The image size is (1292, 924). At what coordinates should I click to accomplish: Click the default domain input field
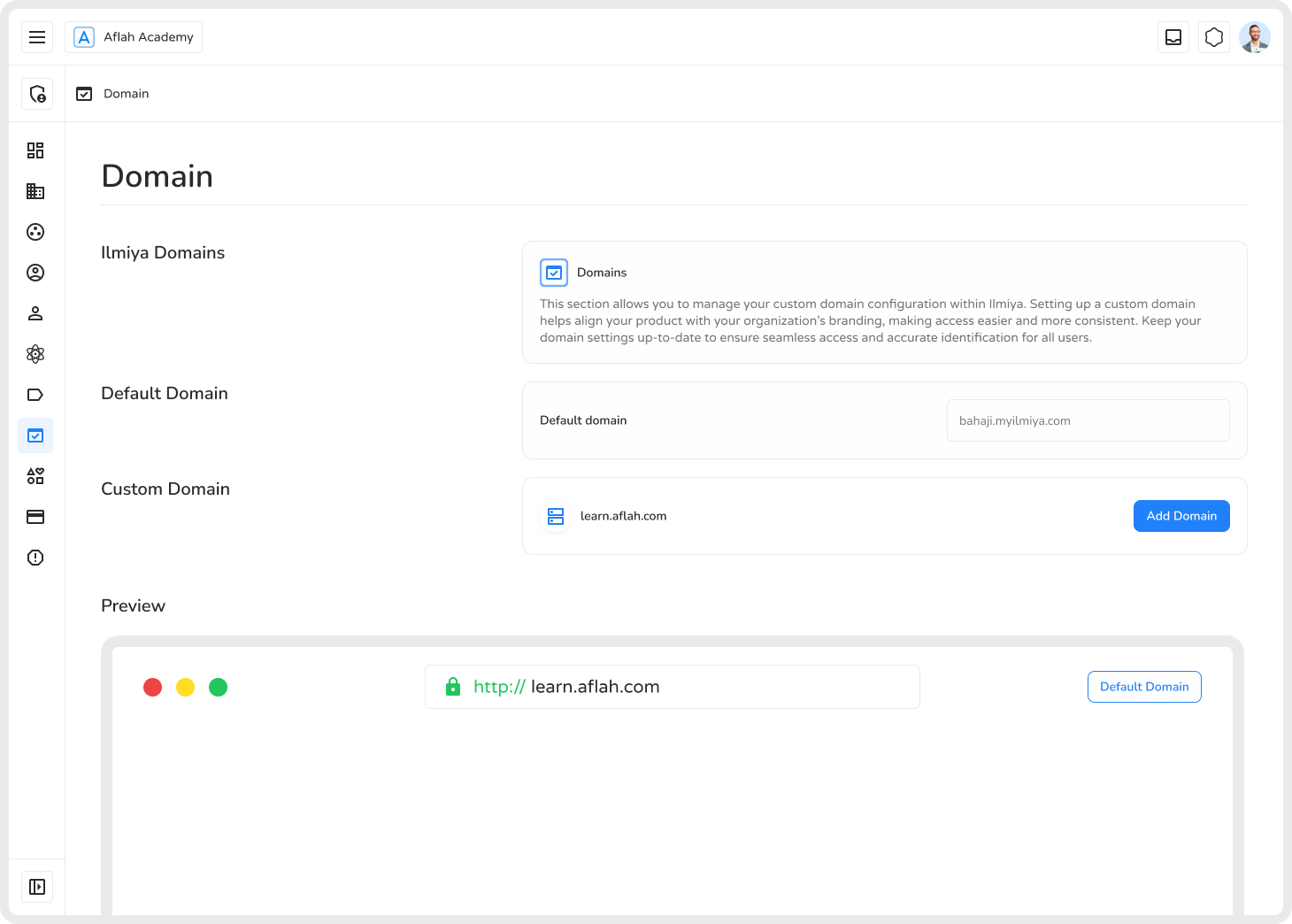1088,420
